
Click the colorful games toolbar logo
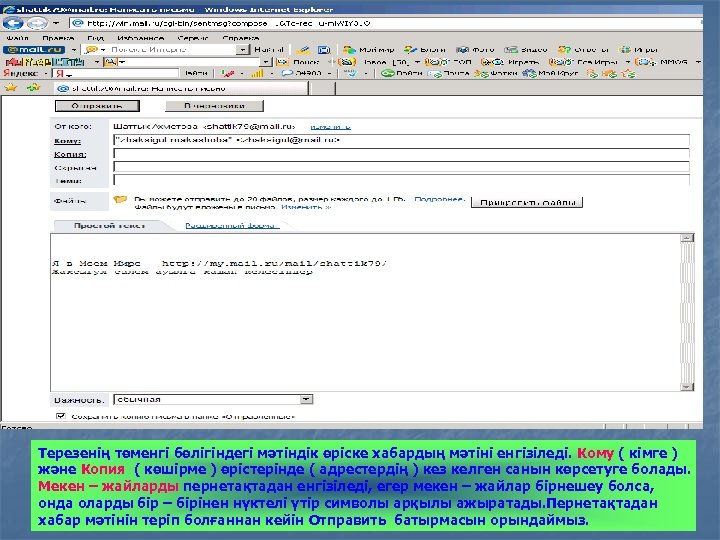[x=45, y=62]
